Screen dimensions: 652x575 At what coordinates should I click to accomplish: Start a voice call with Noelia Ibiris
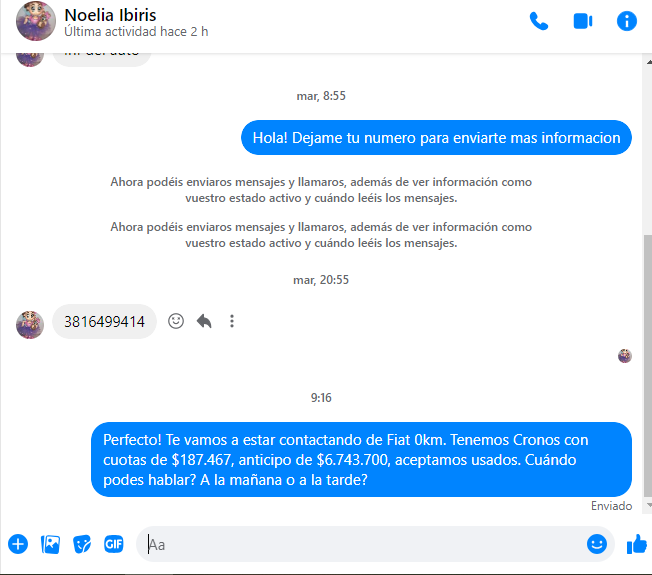(x=539, y=21)
